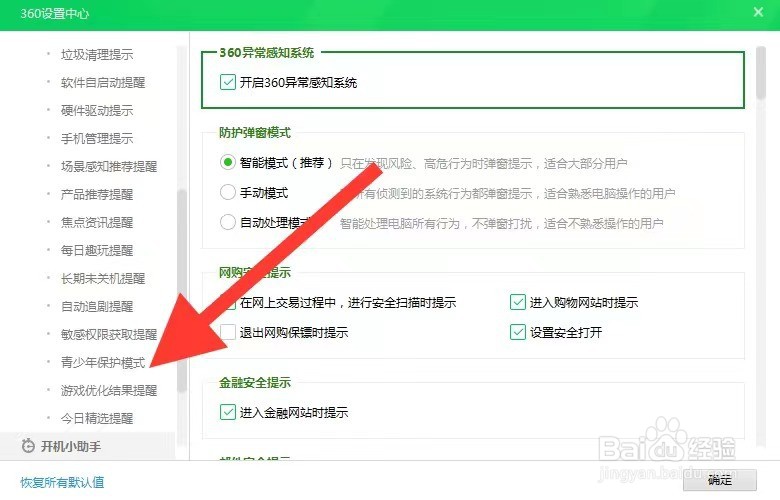The image size is (780, 500).
Task: Toggle 设置安全打开 checkbox
Action: click(x=517, y=332)
